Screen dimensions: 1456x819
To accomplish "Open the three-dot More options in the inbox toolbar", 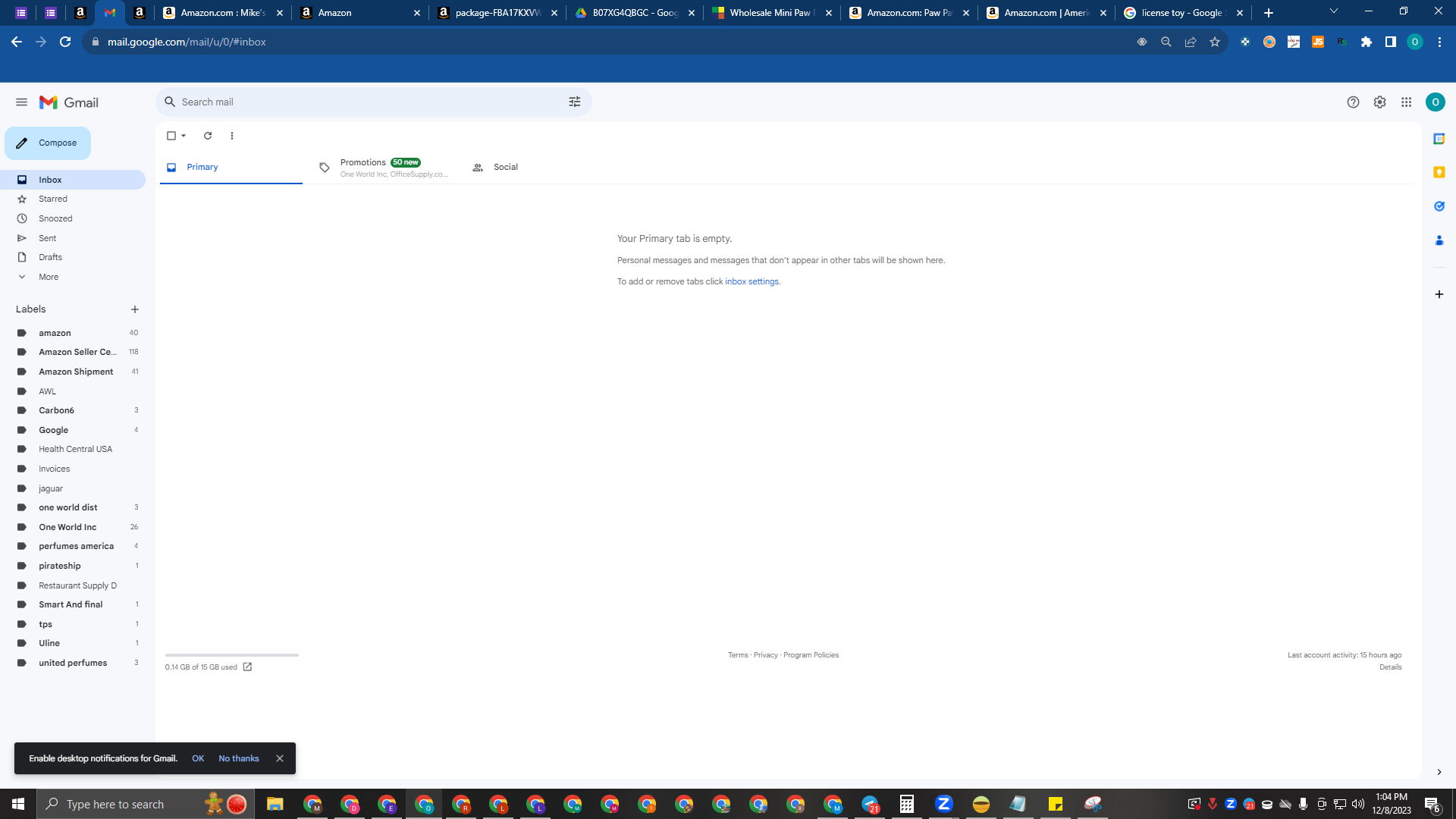I will 232,136.
